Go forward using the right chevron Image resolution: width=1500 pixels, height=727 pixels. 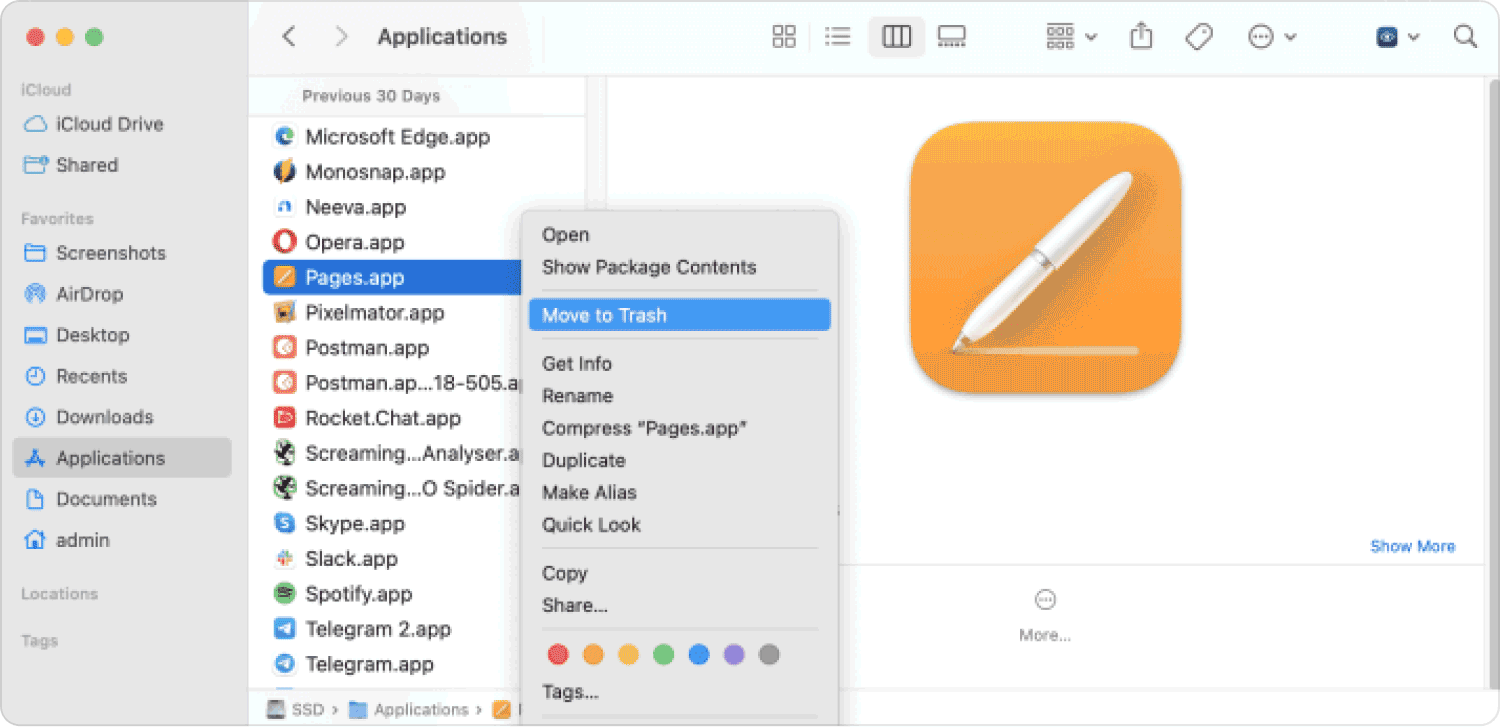342,37
